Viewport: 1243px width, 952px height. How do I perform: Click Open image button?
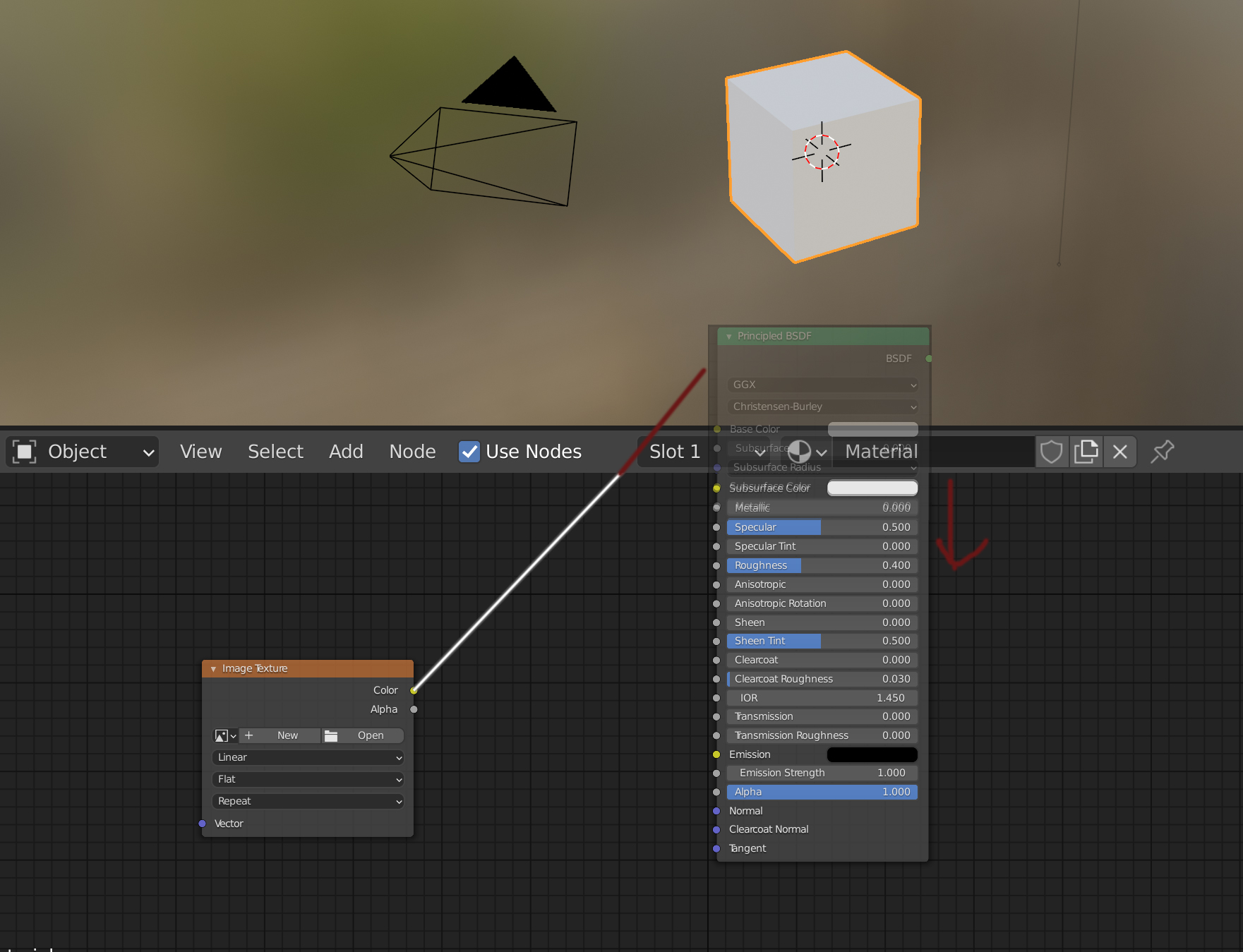[x=363, y=736]
